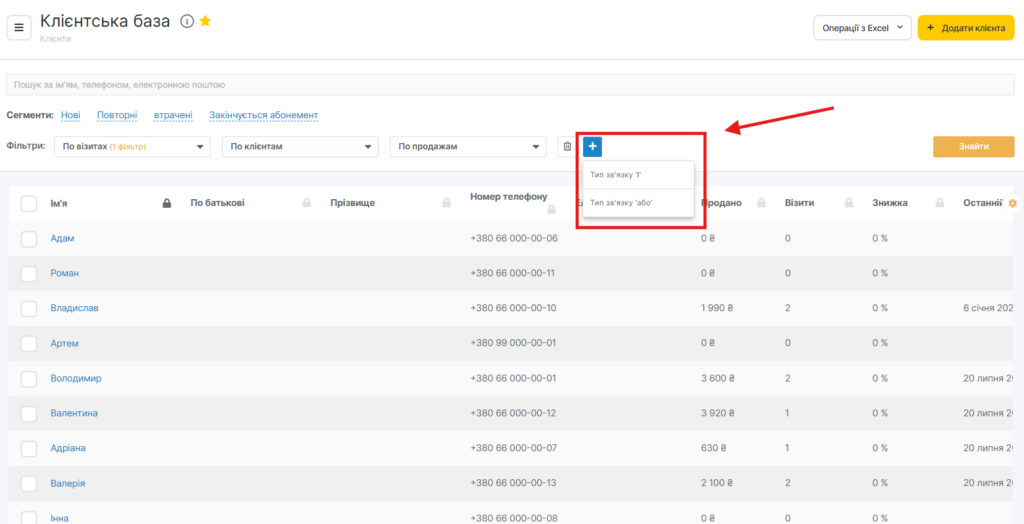Image resolution: width=1024 pixels, height=524 pixels.
Task: Toggle the yellow favorite star icon
Action: pyautogui.click(x=205, y=21)
